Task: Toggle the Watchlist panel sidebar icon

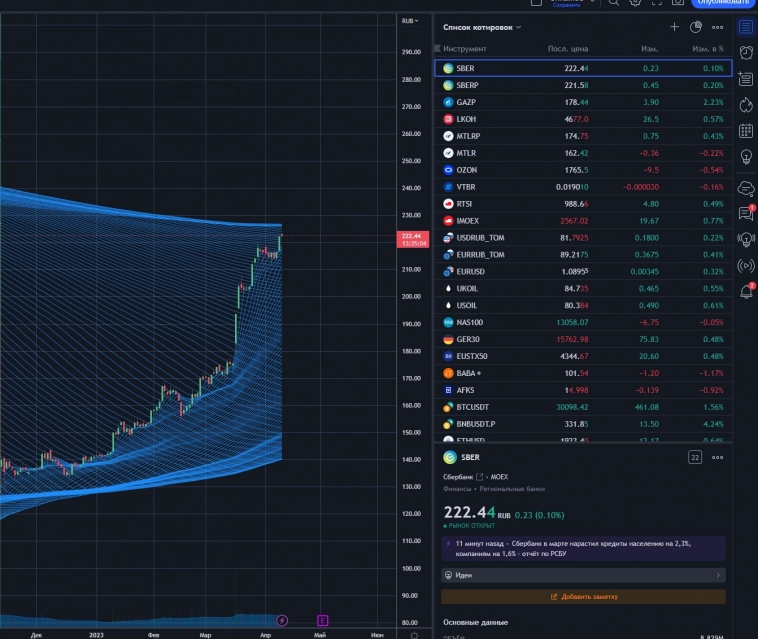Action: [x=745, y=26]
